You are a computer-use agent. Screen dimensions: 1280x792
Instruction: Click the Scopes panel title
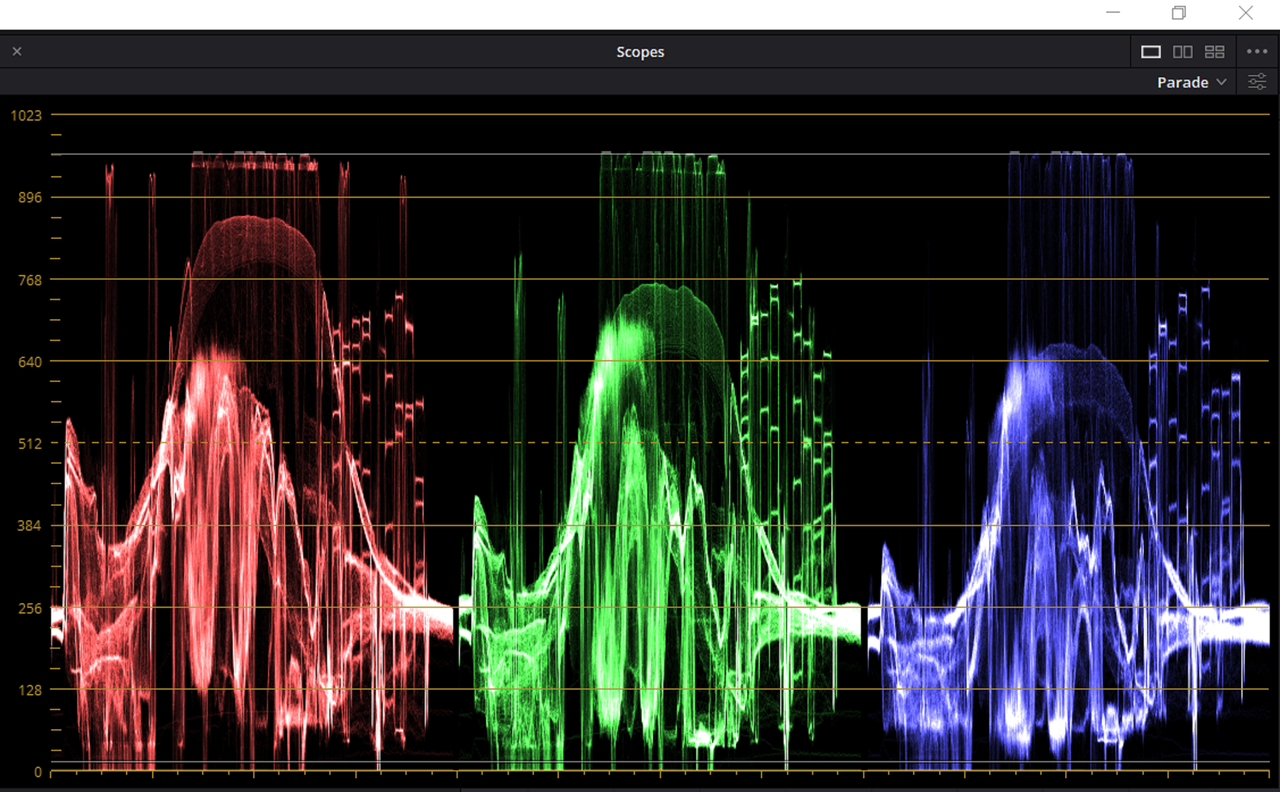640,52
